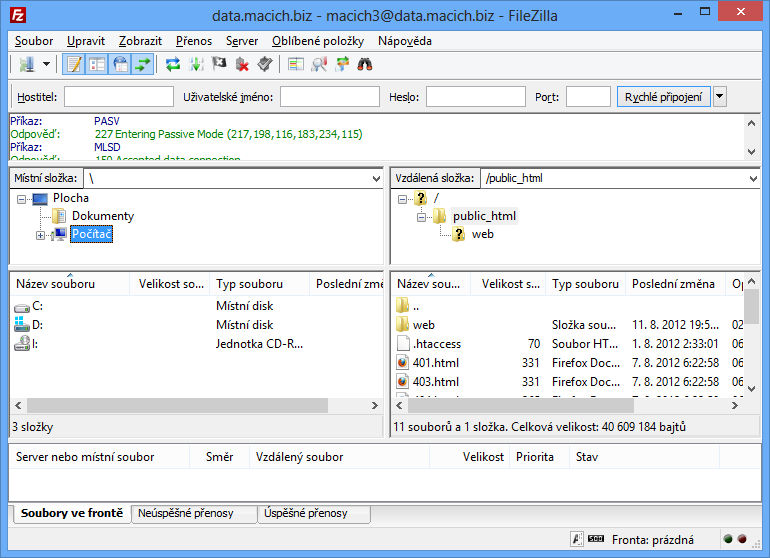This screenshot has height=558, width=770.
Task: Open the quick connect history dropdown
Action: pyautogui.click(x=720, y=97)
